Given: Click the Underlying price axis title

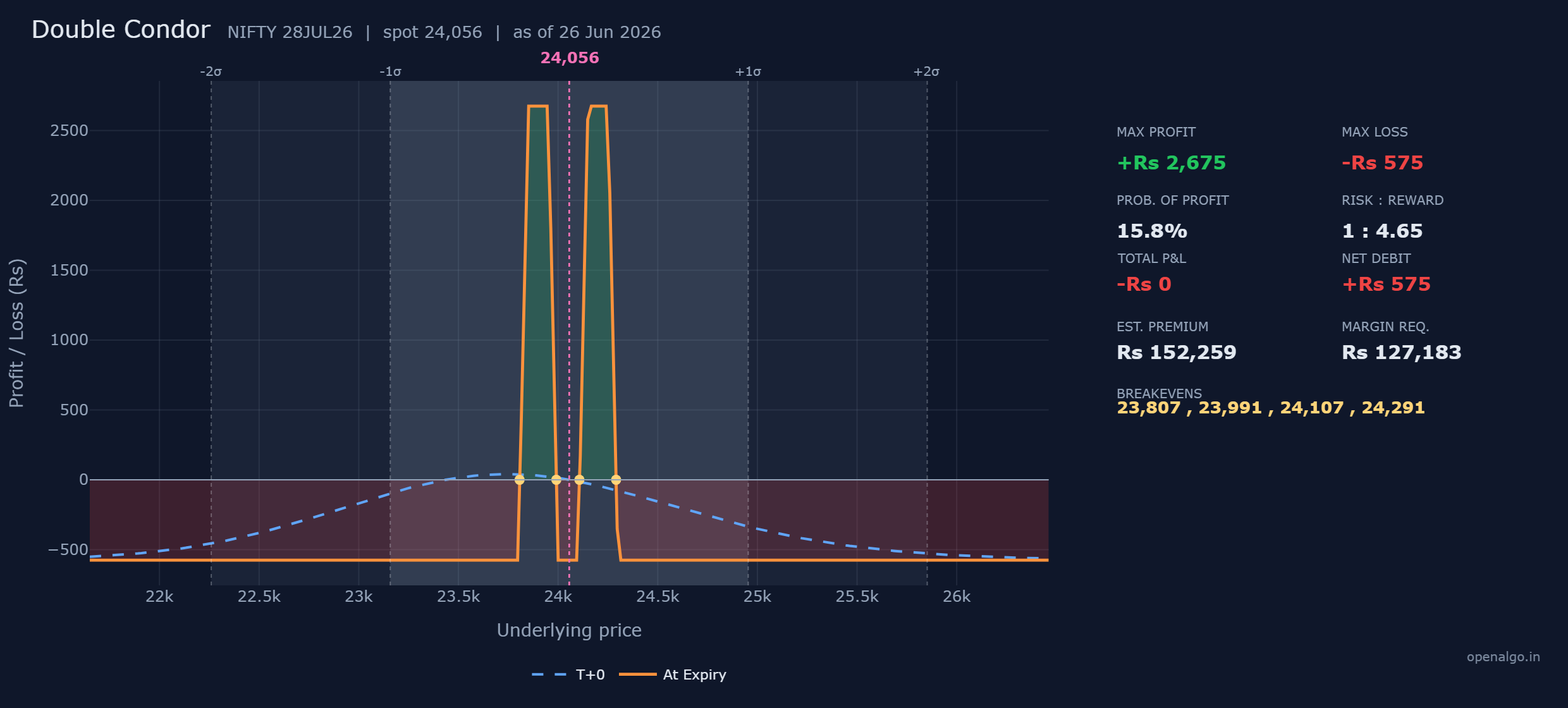Looking at the screenshot, I should 569,630.
